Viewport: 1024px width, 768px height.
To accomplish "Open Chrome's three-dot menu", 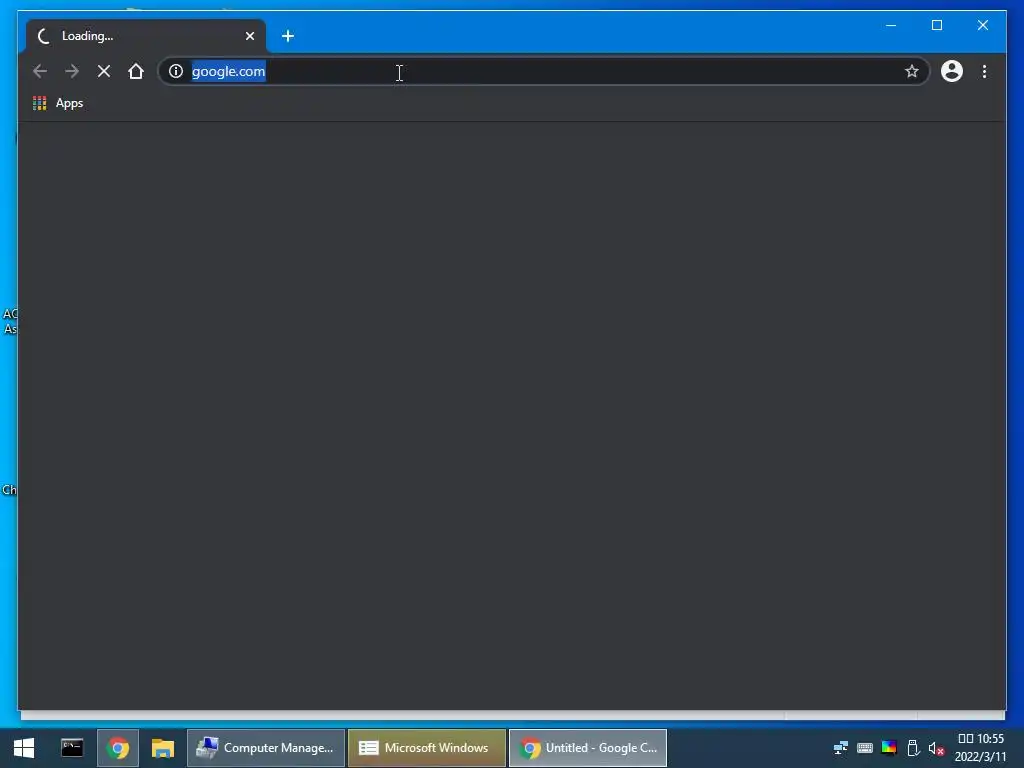I will pyautogui.click(x=984, y=71).
